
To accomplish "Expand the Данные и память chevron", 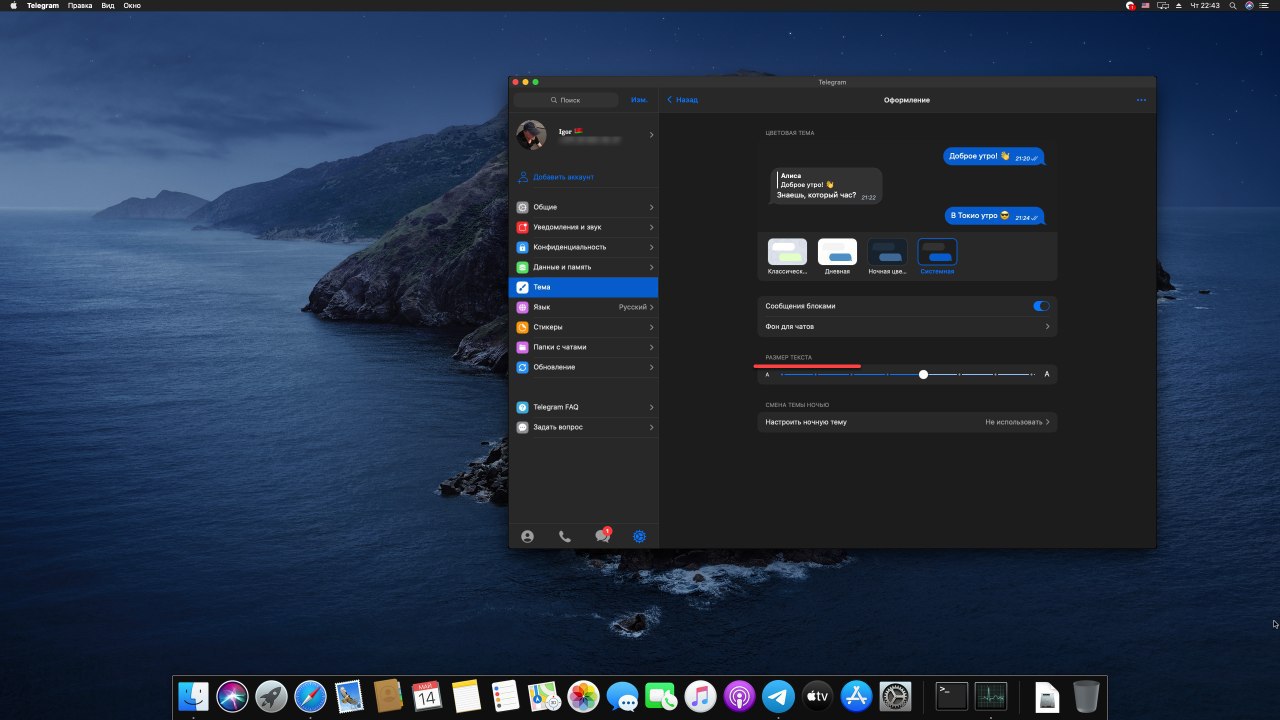I will (x=651, y=267).
